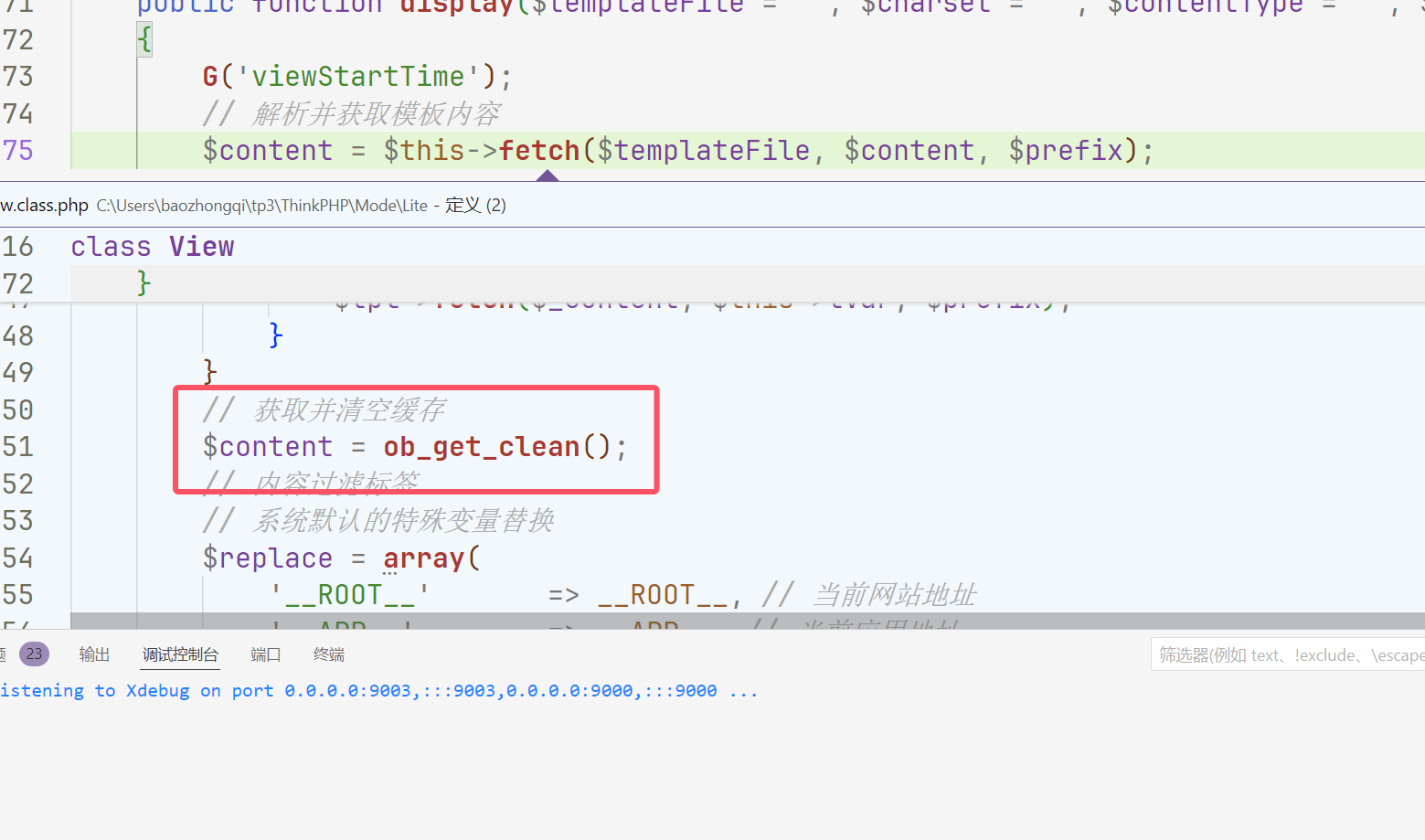Click the fetch method call on line 75
Image resolution: width=1425 pixels, height=840 pixels.
click(539, 151)
